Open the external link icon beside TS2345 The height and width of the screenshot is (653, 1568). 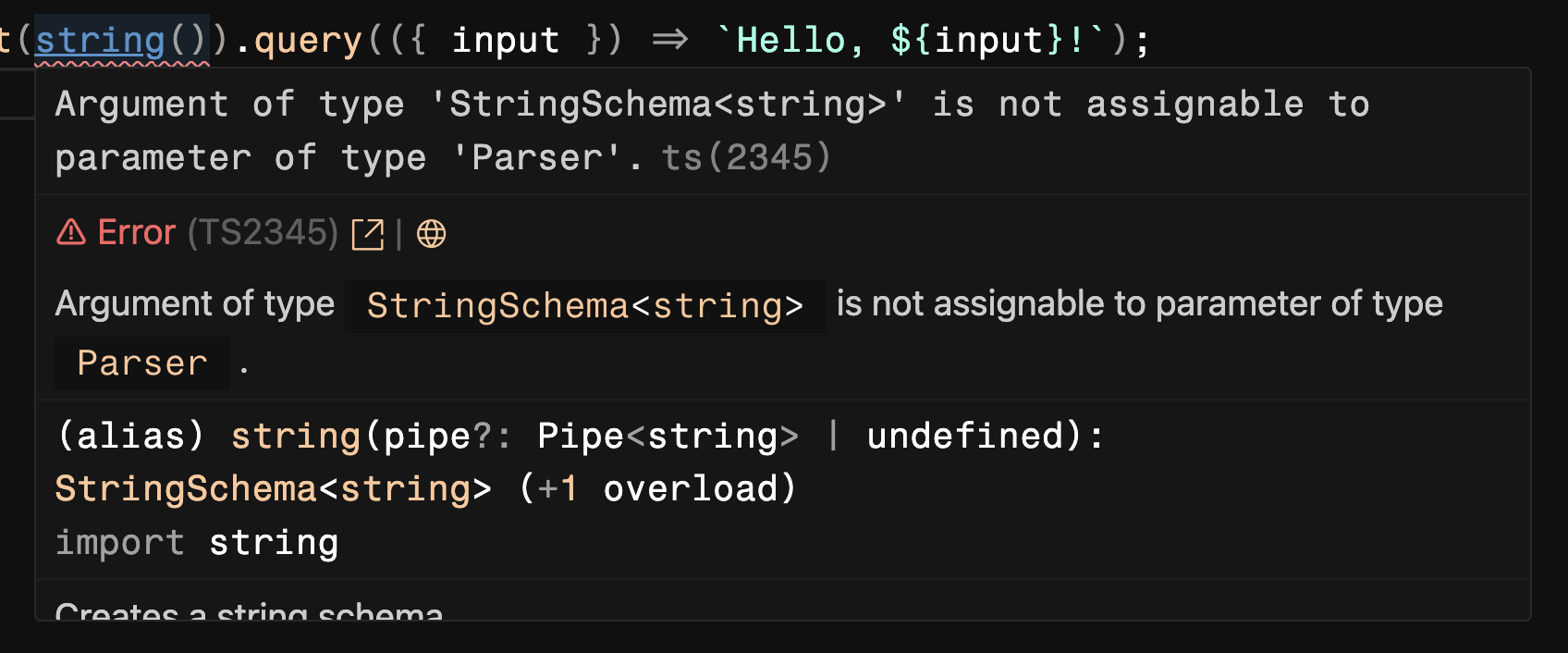(x=367, y=234)
